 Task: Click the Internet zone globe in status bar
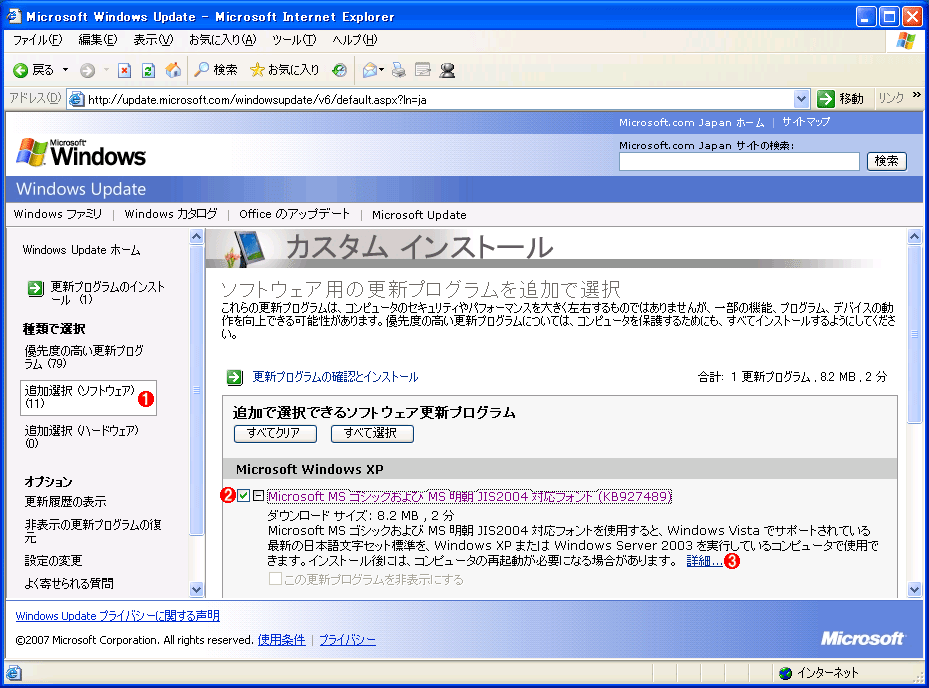[x=786, y=673]
